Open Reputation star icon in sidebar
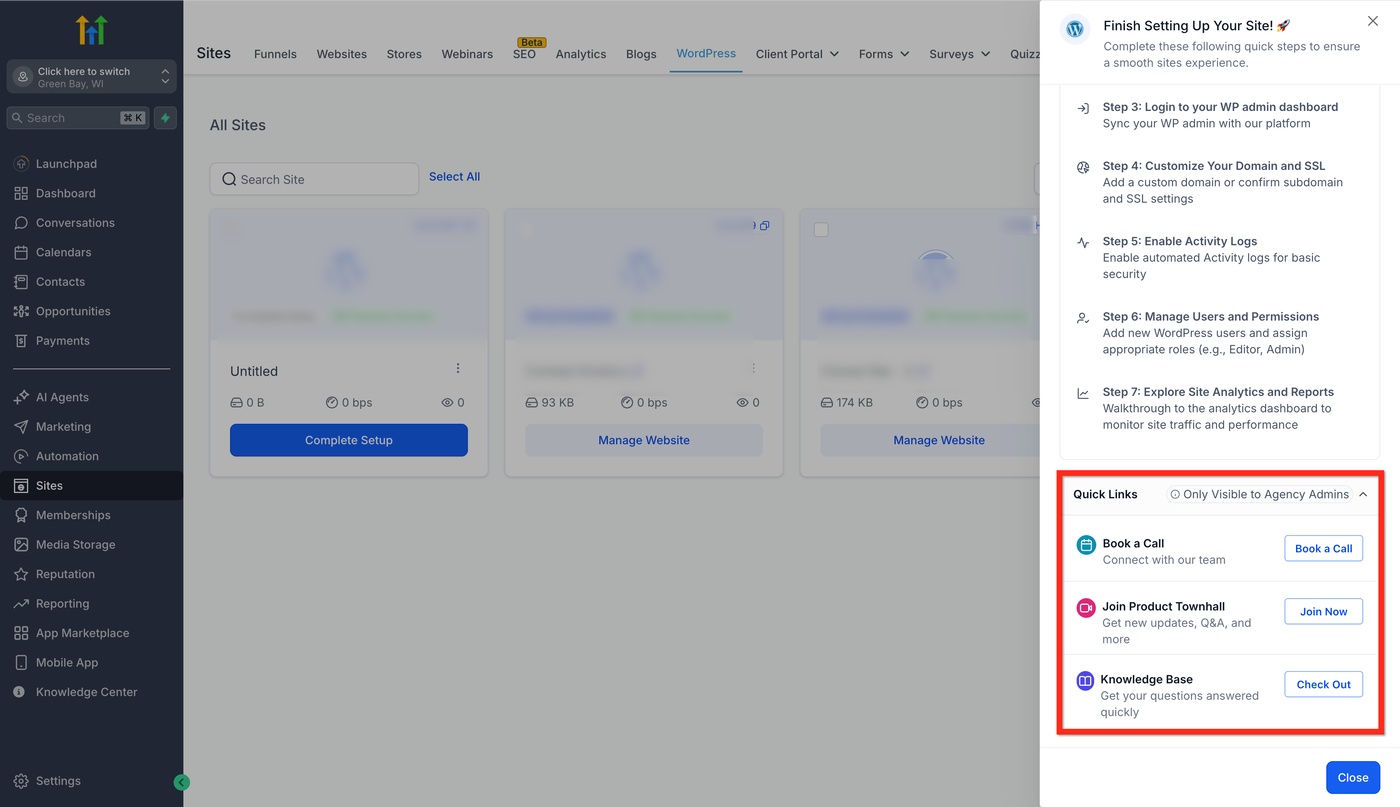The image size is (1400, 807). point(21,574)
